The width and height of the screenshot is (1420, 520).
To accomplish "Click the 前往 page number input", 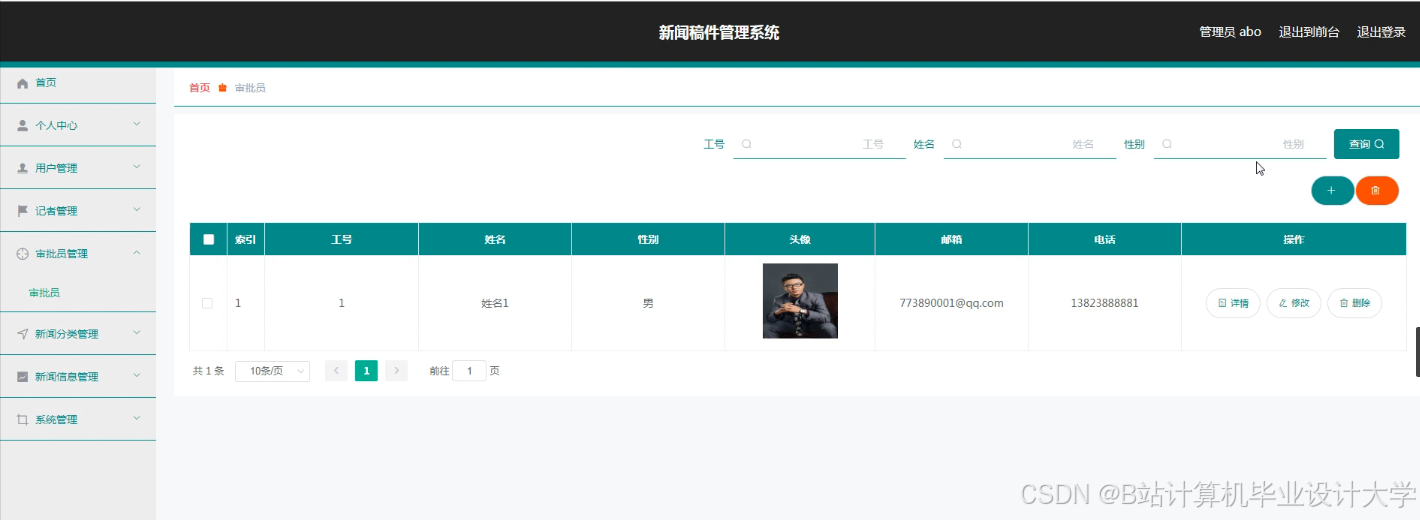I will point(469,371).
